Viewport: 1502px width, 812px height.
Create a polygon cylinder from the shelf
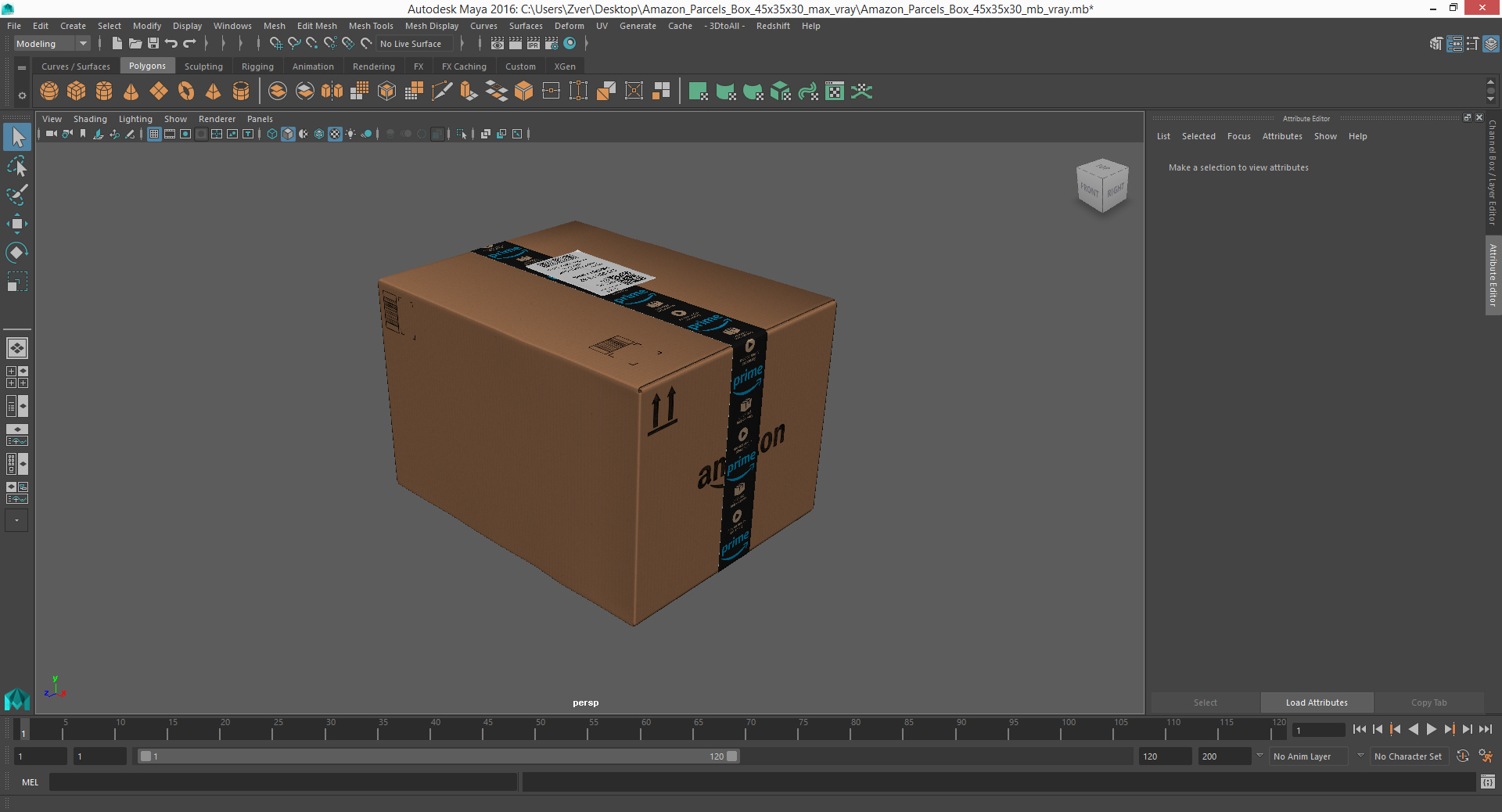click(x=104, y=92)
